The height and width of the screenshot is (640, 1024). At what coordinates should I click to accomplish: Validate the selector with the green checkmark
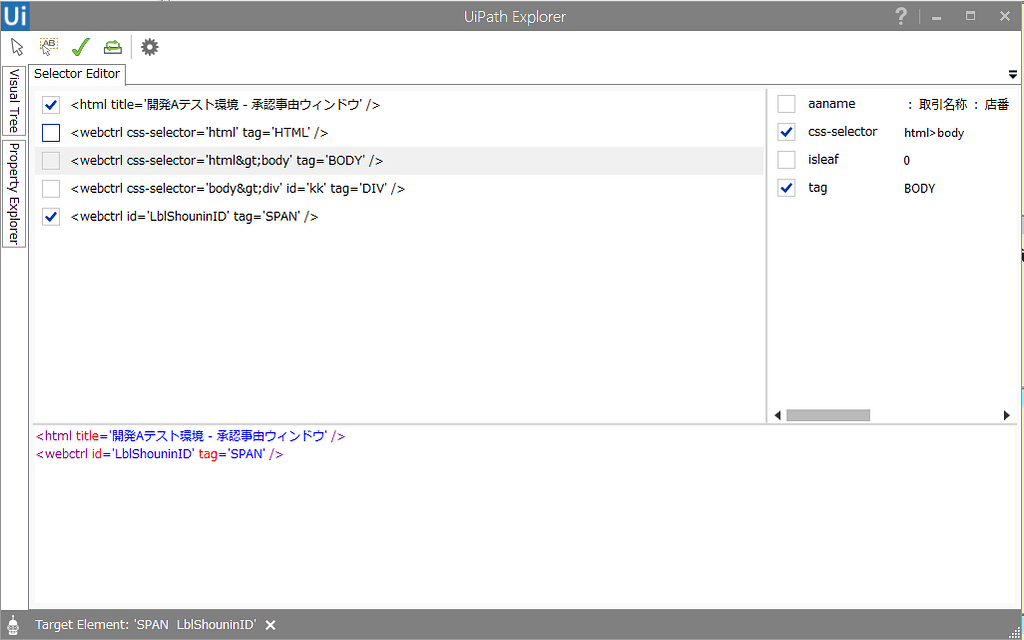[x=80, y=46]
